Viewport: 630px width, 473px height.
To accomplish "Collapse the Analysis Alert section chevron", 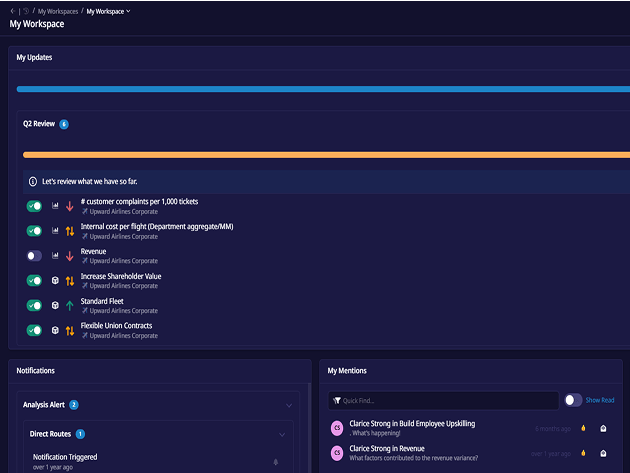I will (289, 405).
